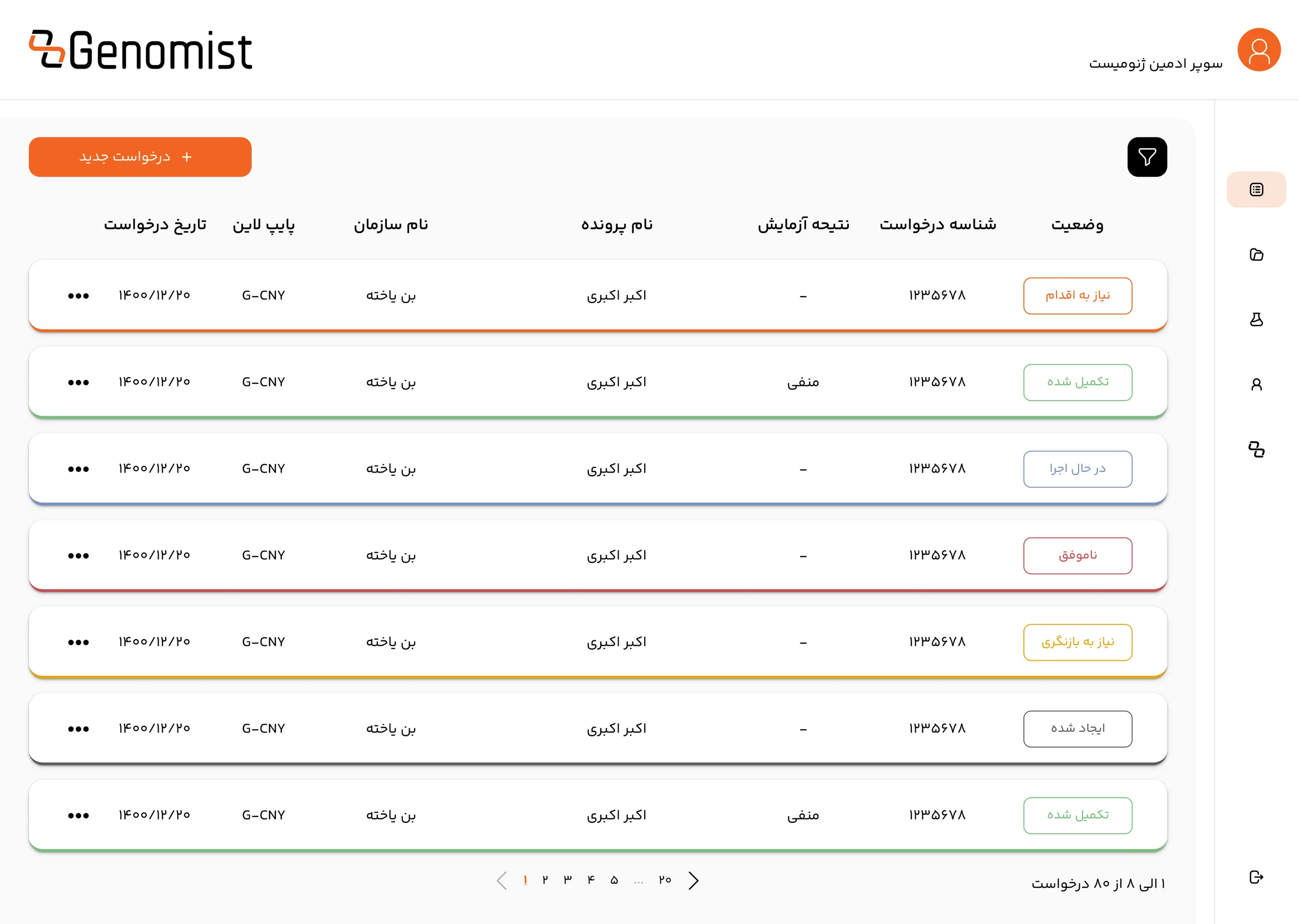Click the درخواست جدید button
This screenshot has width=1299, height=924.
[140, 156]
